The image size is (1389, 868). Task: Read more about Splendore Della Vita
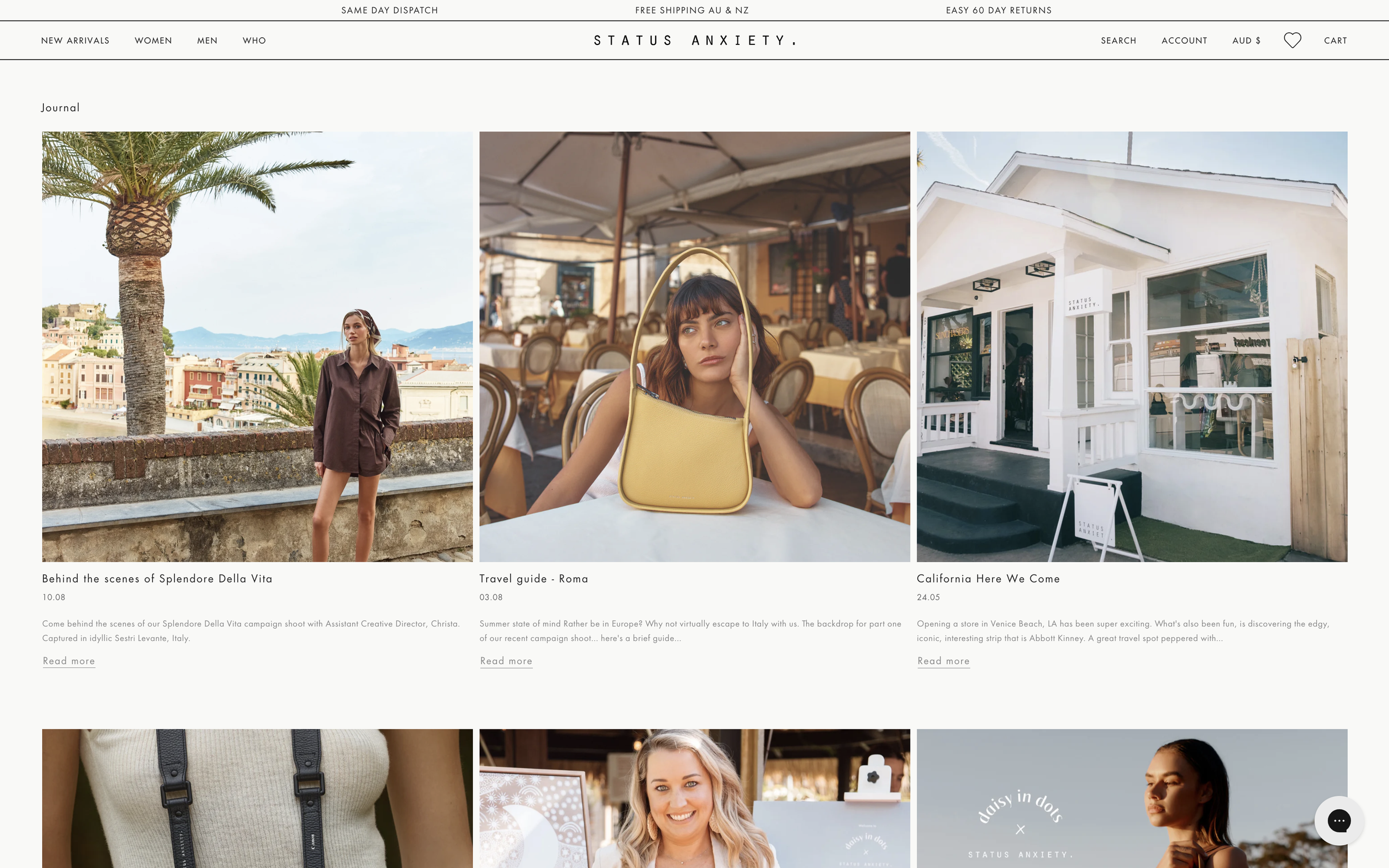click(x=69, y=661)
